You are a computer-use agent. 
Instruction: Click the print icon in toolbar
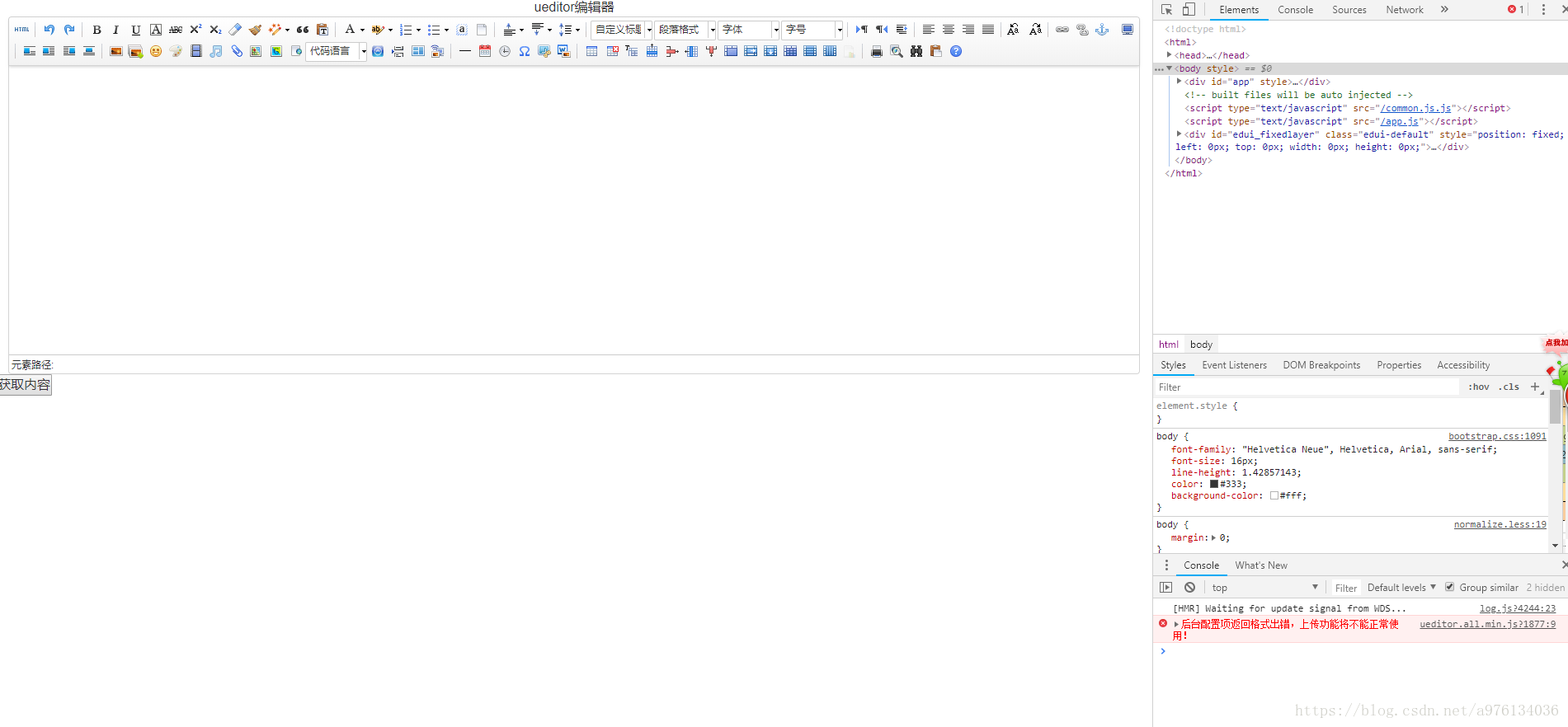877,51
